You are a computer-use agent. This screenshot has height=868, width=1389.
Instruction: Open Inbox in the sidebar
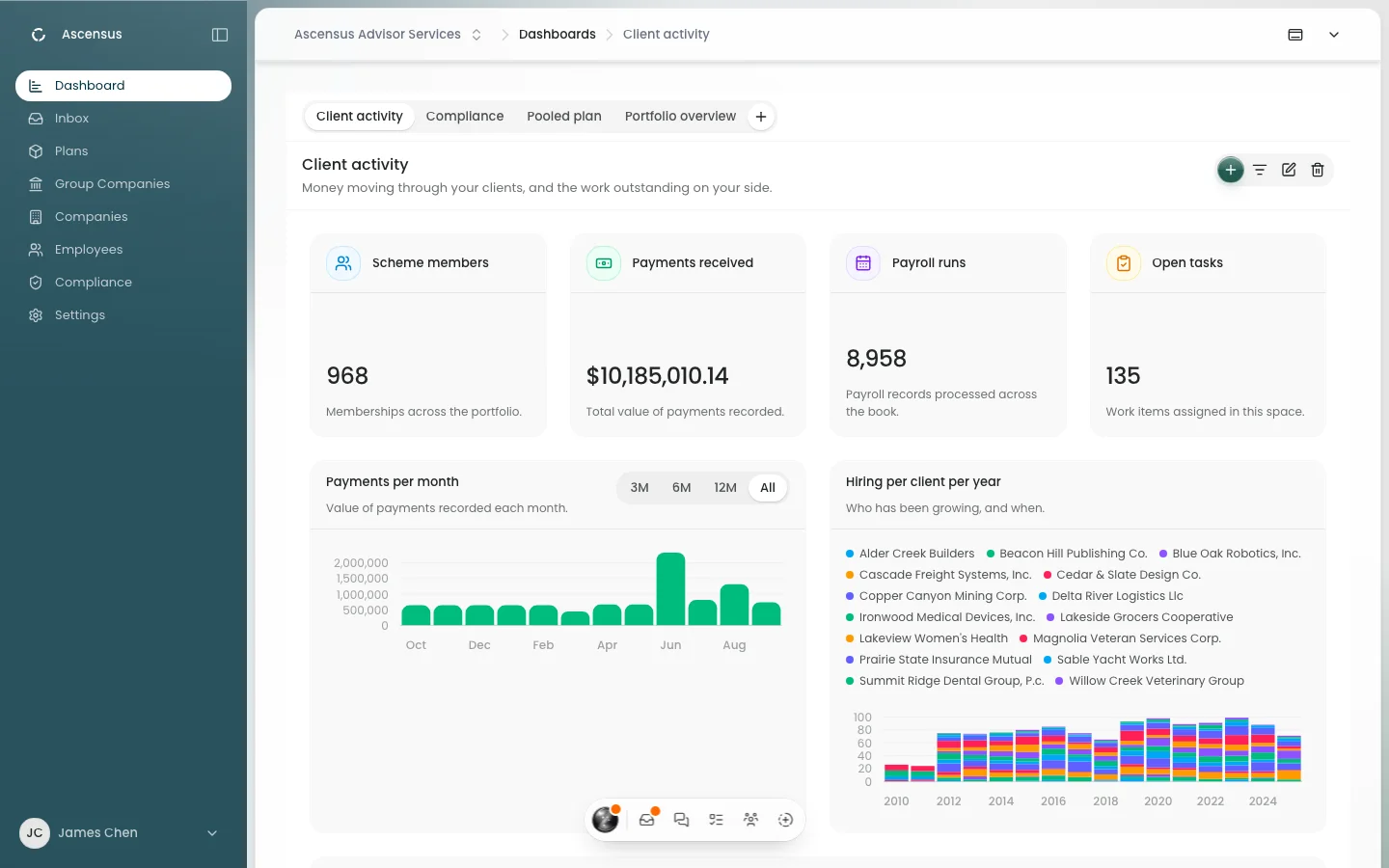[x=123, y=119]
